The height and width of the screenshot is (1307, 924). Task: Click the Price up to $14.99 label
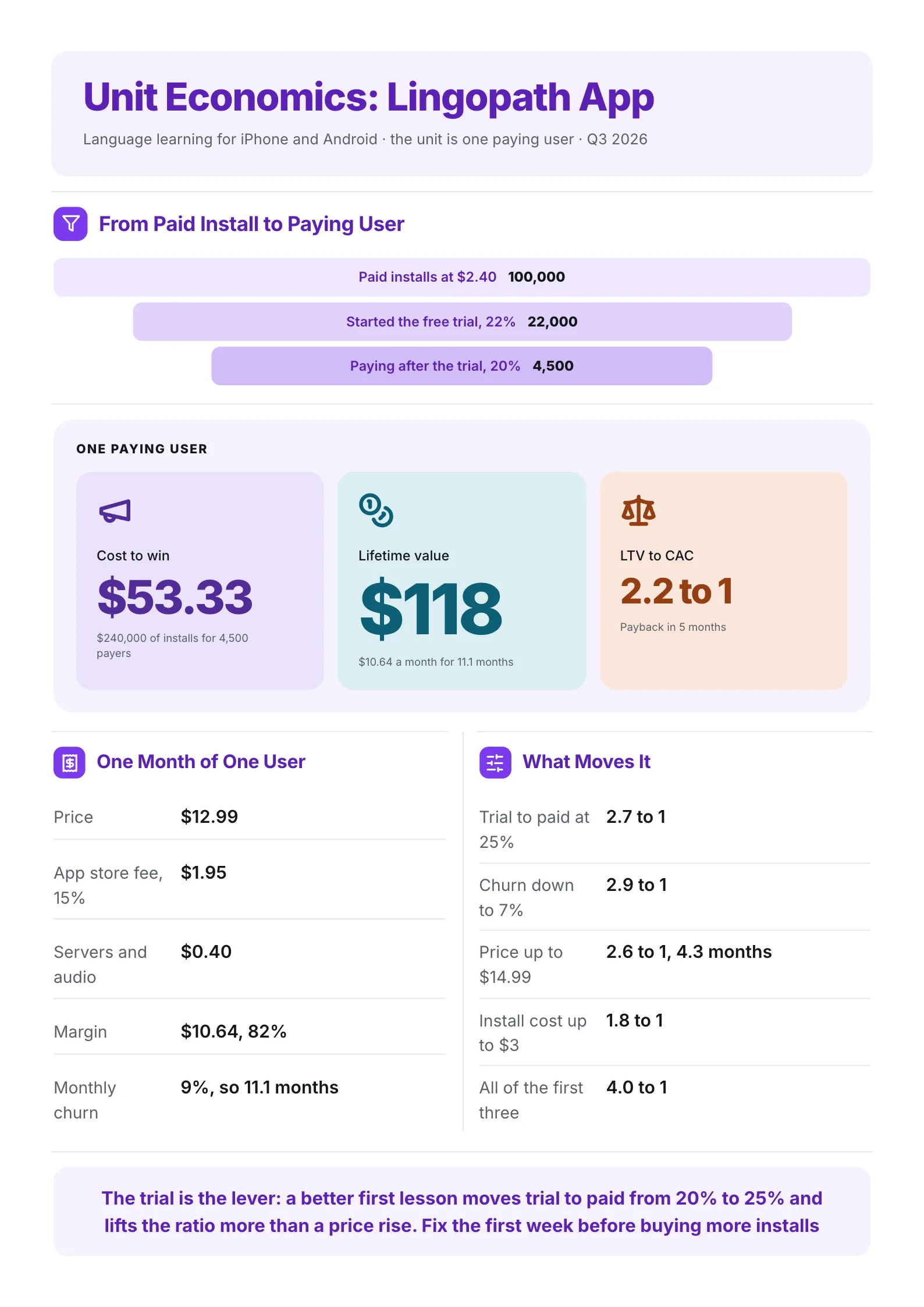coord(521,965)
